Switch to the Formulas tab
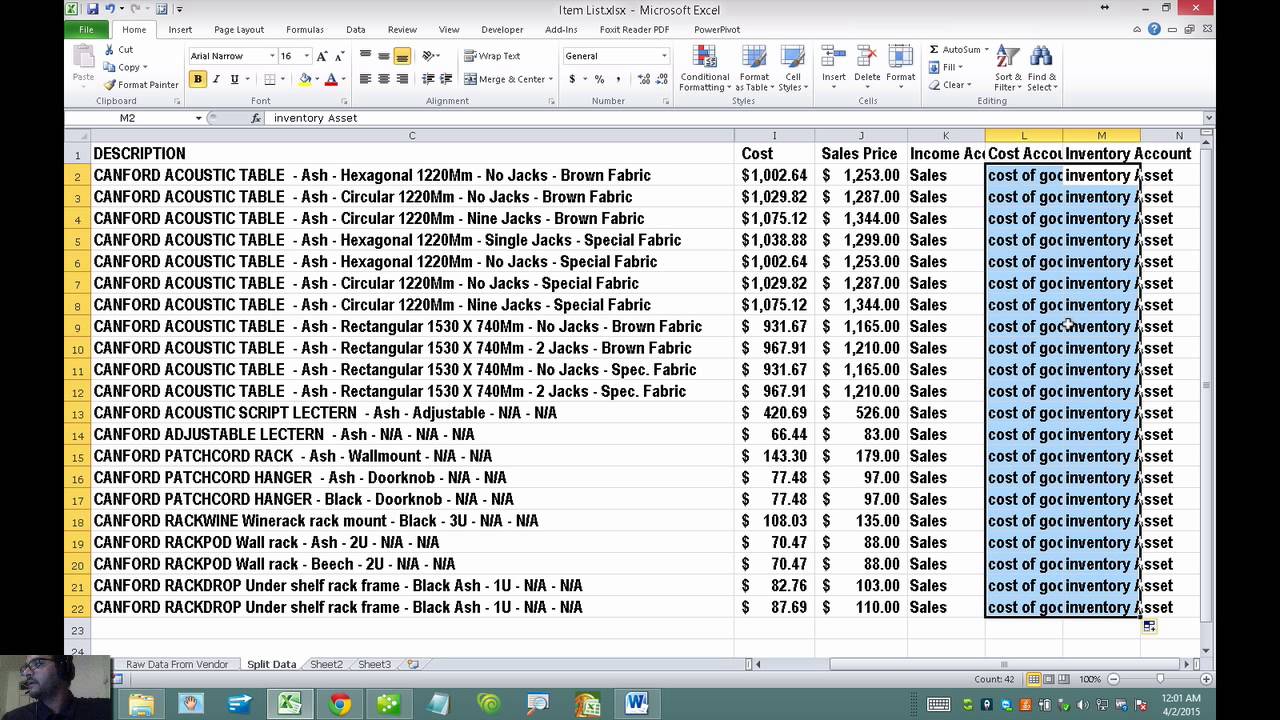This screenshot has height=720, width=1280. 304,30
